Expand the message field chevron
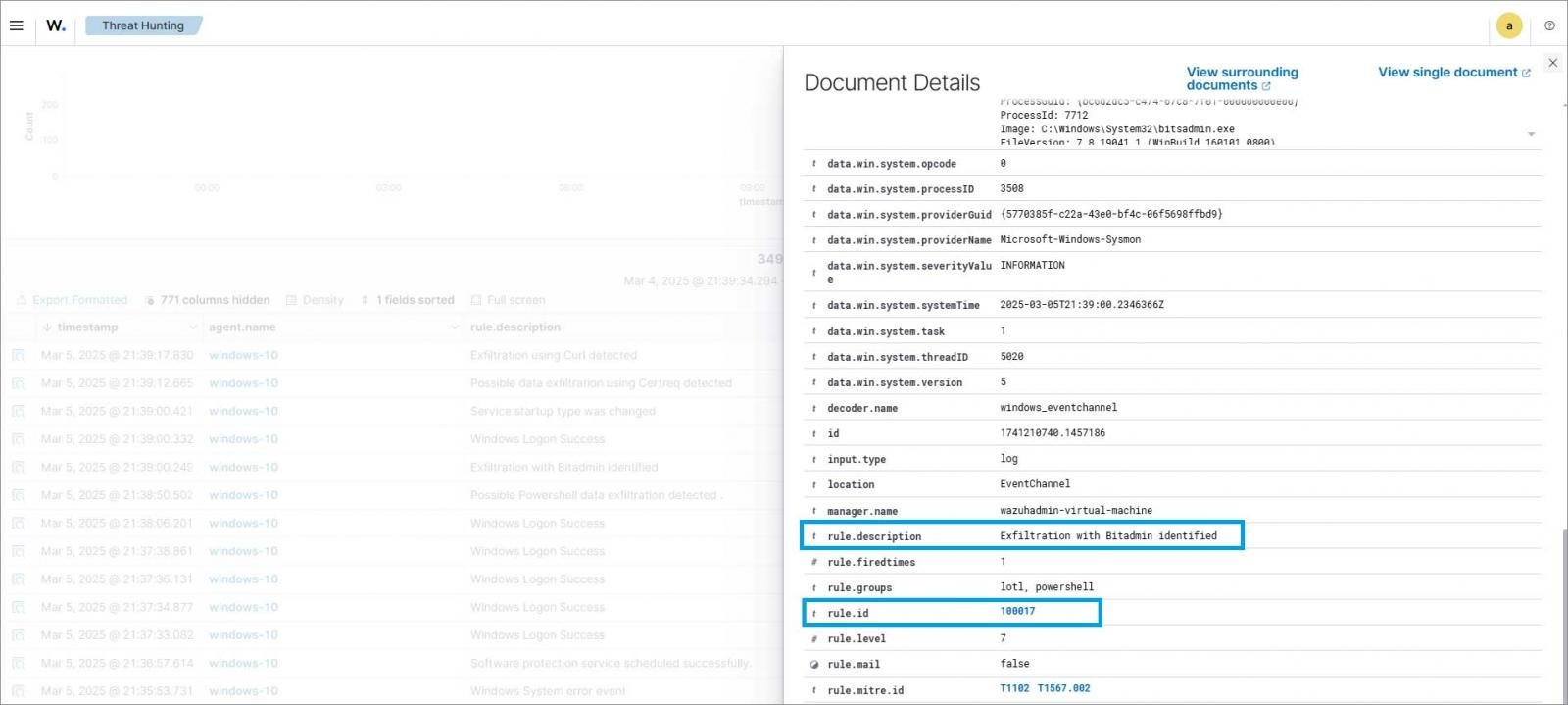Screen dimensions: 1568x705 pyautogui.click(x=1531, y=134)
